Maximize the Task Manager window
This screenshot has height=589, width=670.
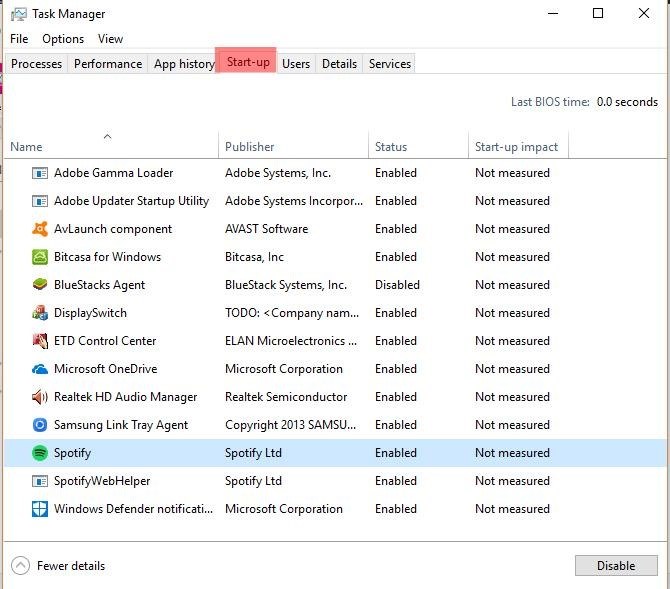click(598, 13)
